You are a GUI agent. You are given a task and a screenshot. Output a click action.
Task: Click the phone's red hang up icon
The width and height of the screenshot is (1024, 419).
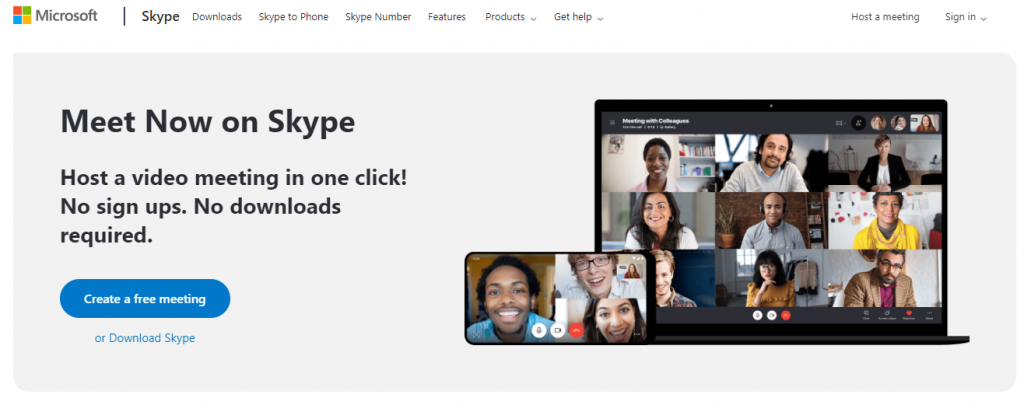click(576, 331)
